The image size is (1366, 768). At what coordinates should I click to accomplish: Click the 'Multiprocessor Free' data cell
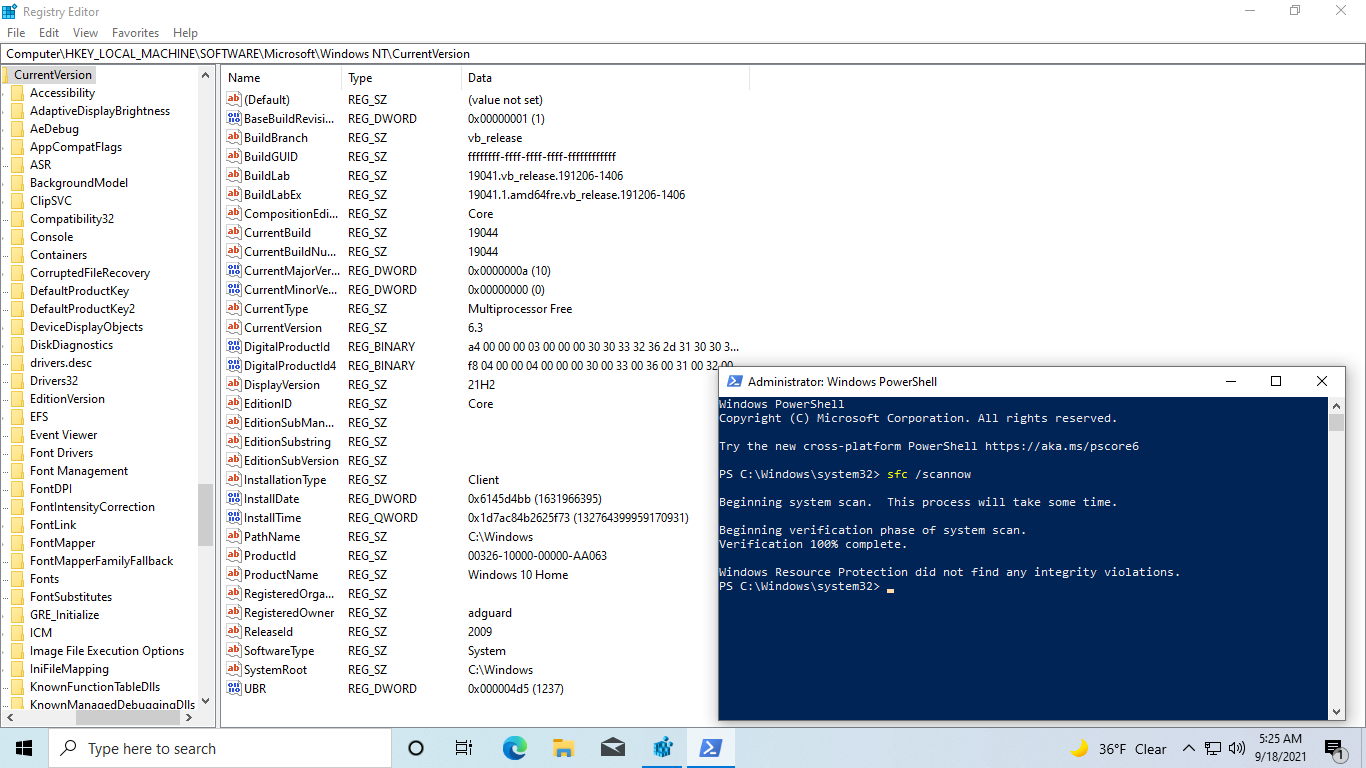click(x=520, y=309)
